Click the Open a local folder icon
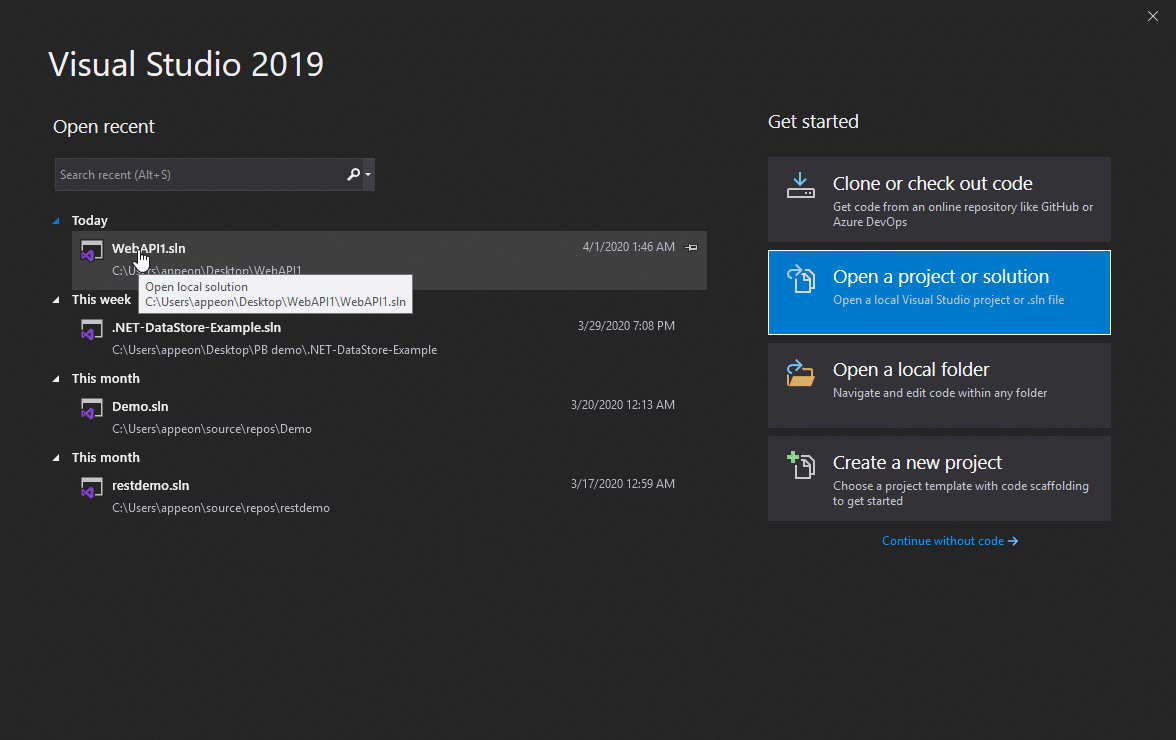The image size is (1176, 740). pos(800,373)
